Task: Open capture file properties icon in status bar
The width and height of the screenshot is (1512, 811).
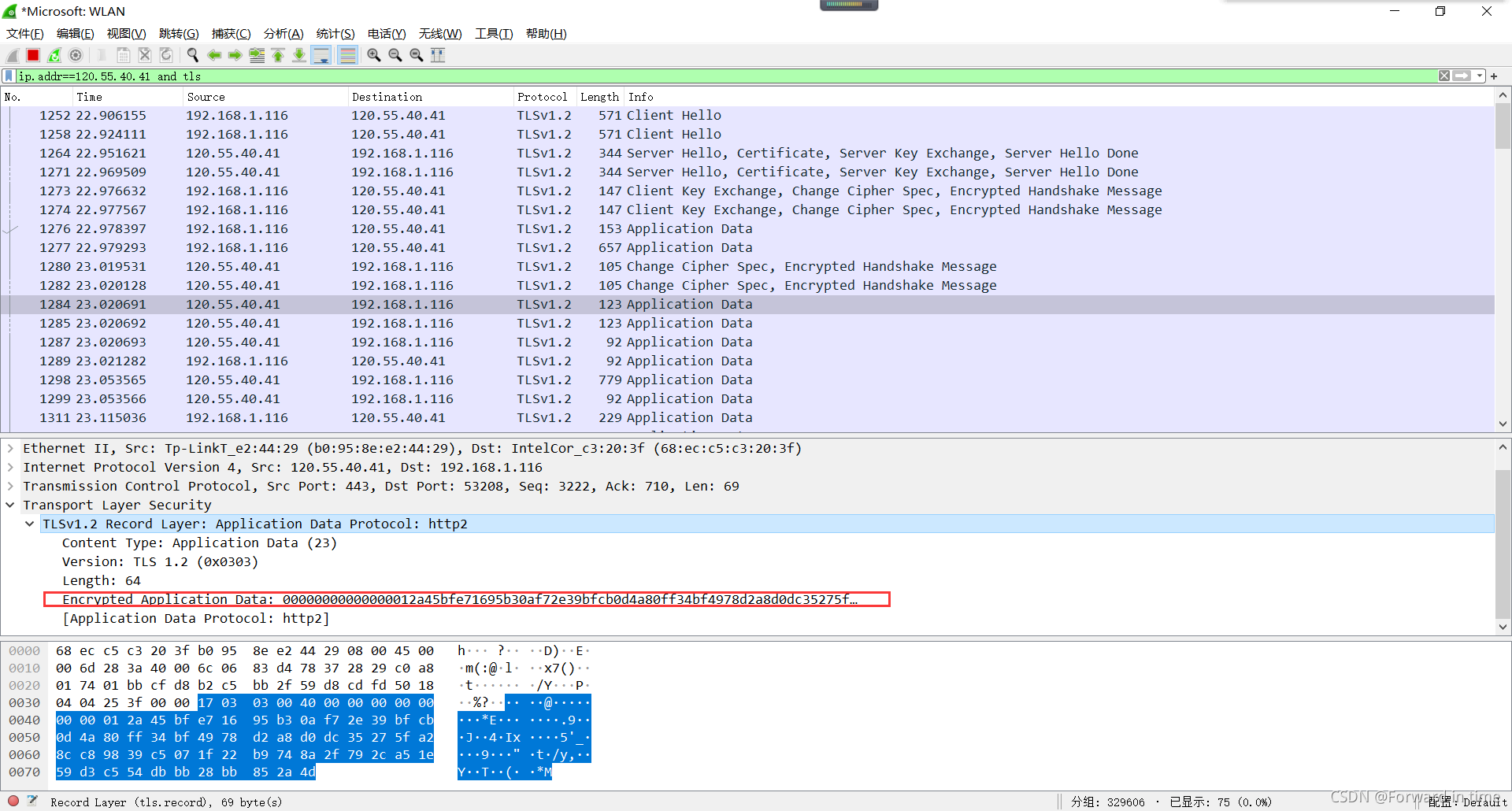Action: point(32,801)
